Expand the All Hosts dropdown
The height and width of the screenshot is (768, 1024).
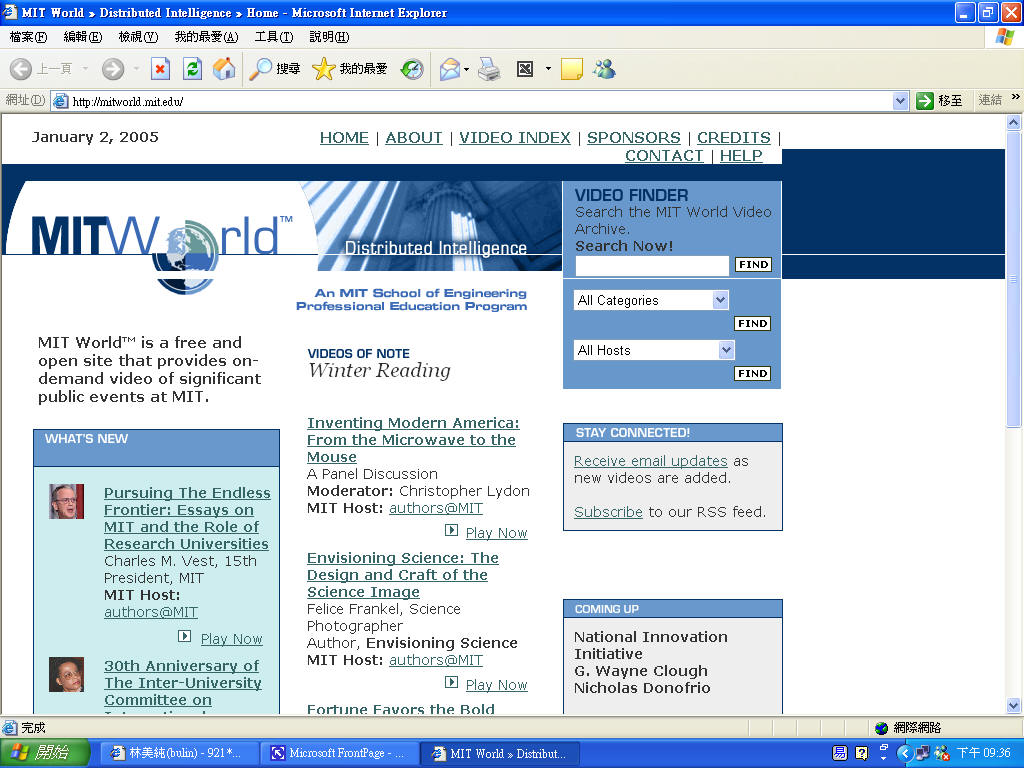[726, 350]
